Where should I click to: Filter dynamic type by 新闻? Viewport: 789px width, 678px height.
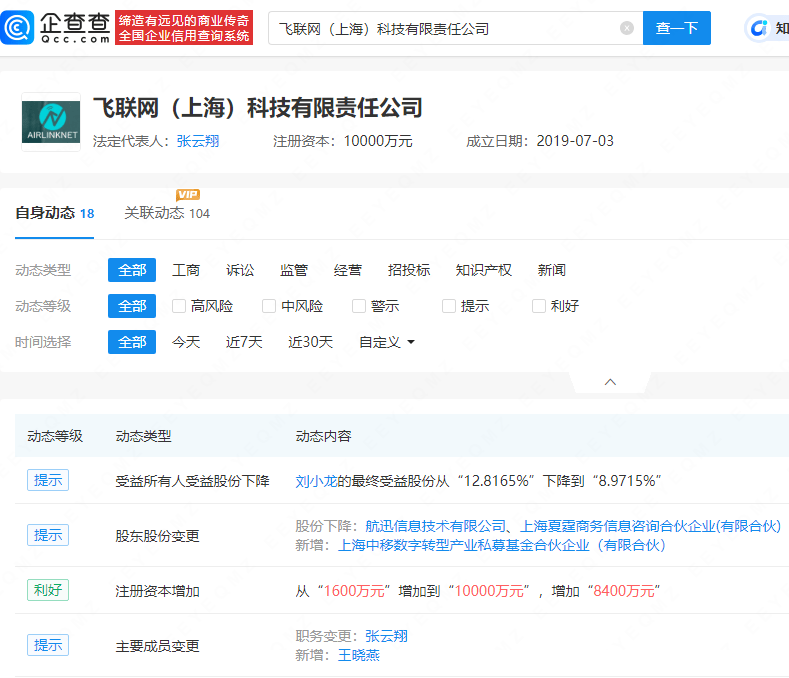[551, 270]
